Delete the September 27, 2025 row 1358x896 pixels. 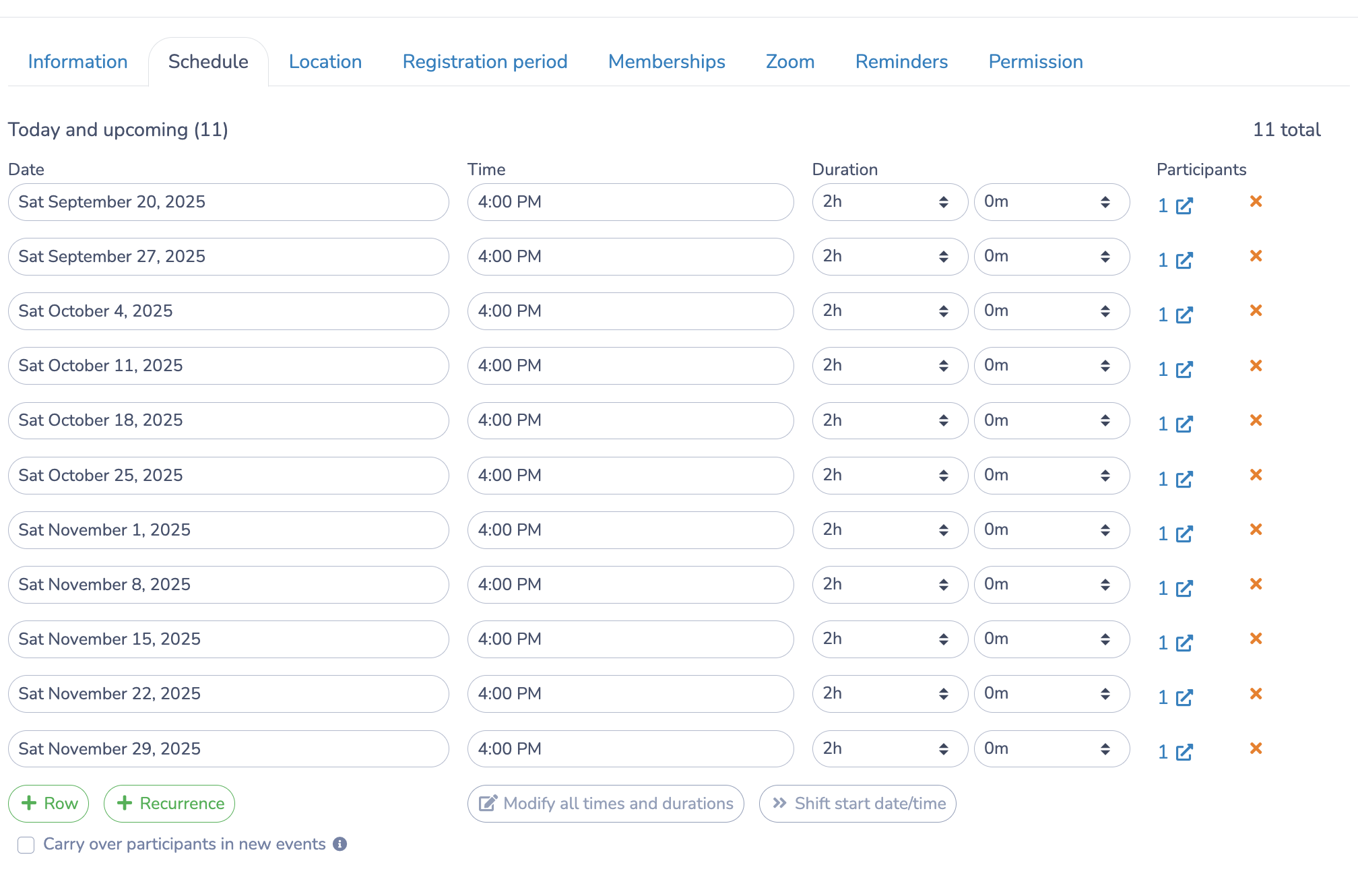click(1256, 256)
